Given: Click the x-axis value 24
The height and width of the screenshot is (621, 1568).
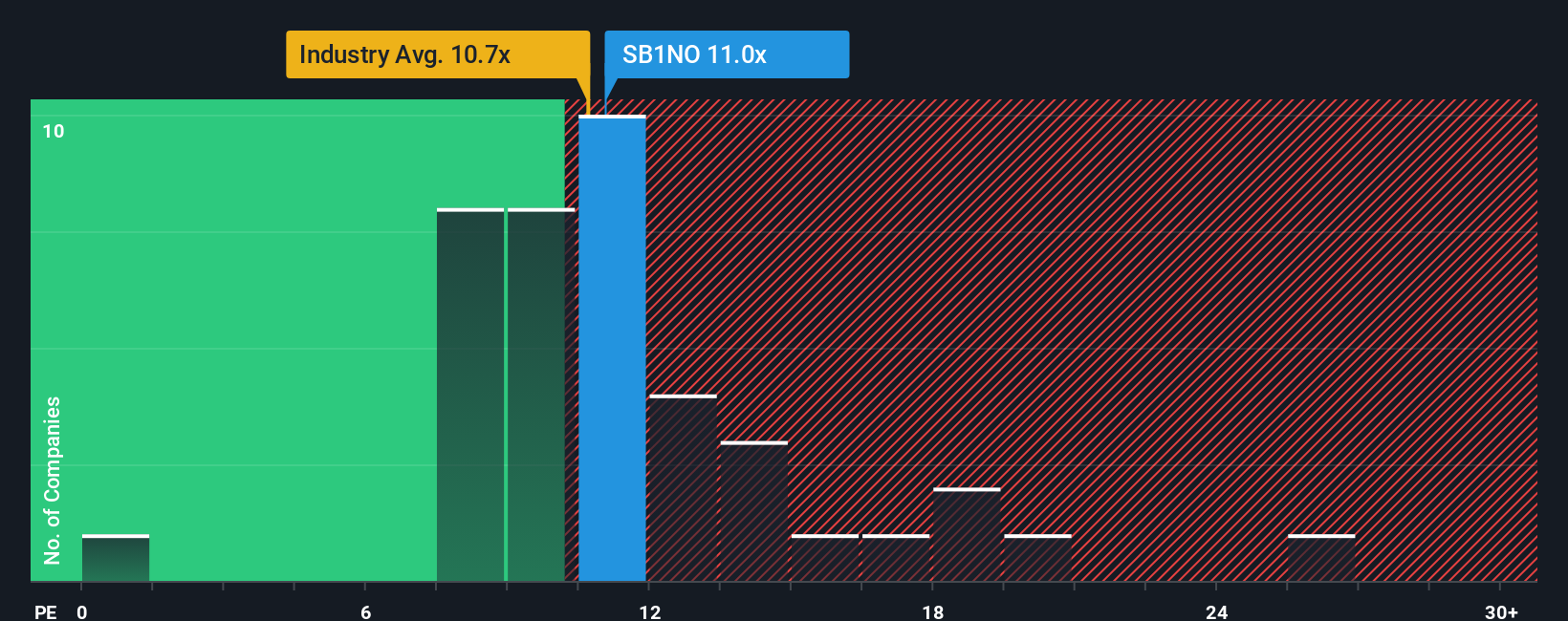Looking at the screenshot, I should (1216, 611).
